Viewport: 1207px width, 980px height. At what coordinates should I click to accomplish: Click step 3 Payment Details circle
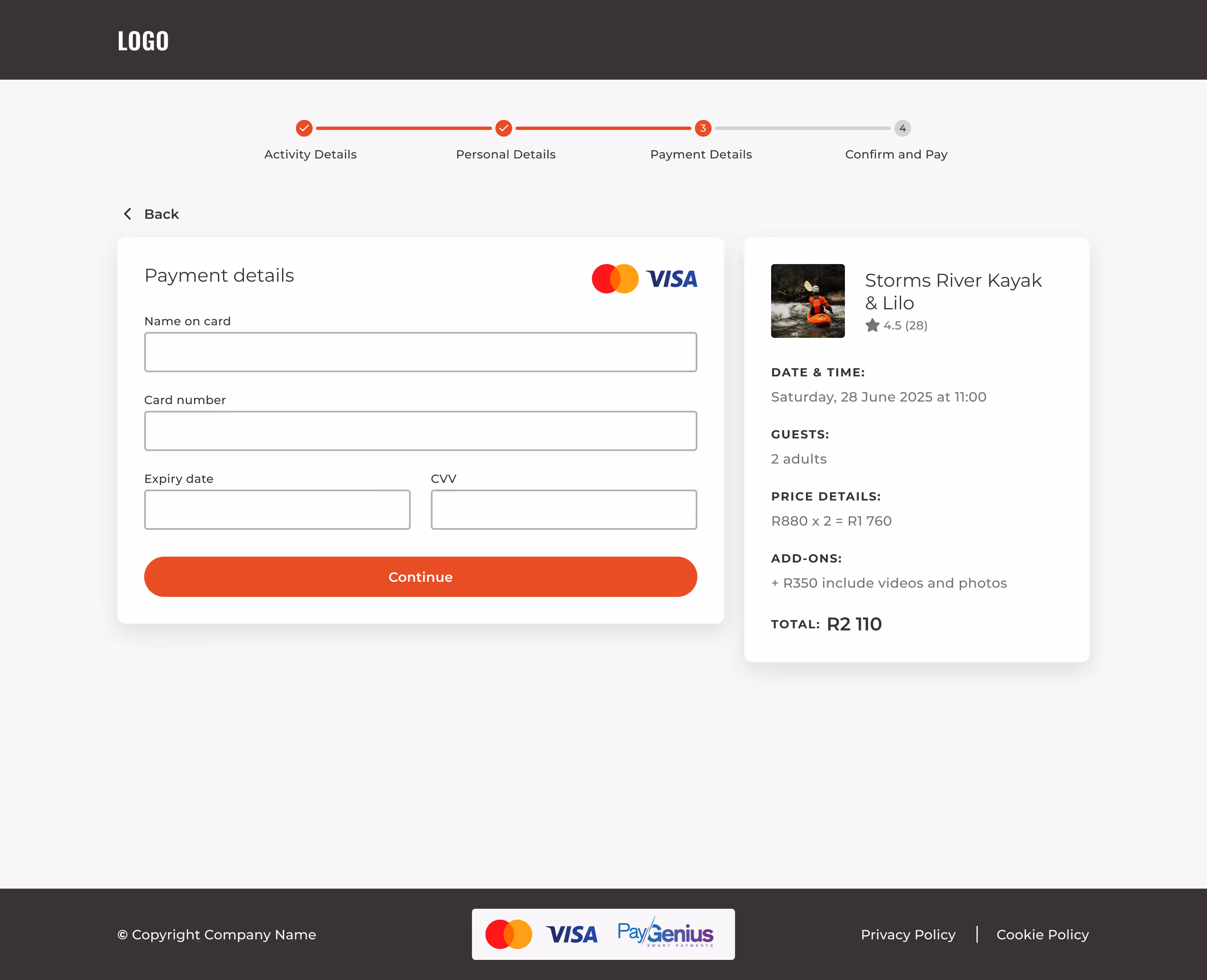pyautogui.click(x=702, y=128)
